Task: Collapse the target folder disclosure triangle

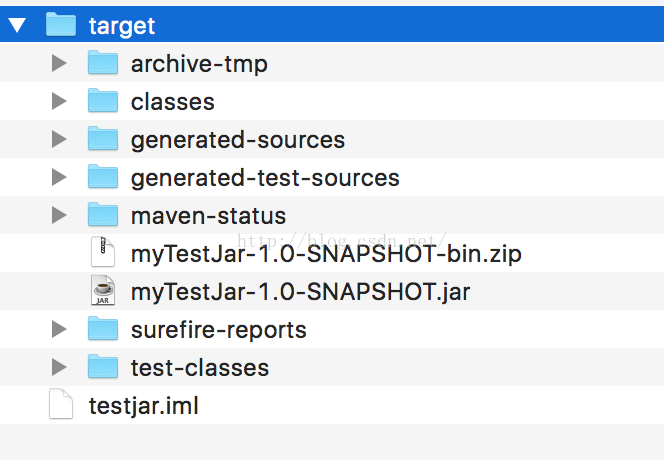Action: point(16,25)
